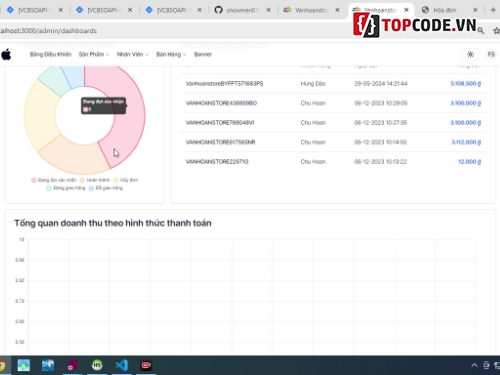Open the purple app icon in taskbar

tap(72, 365)
